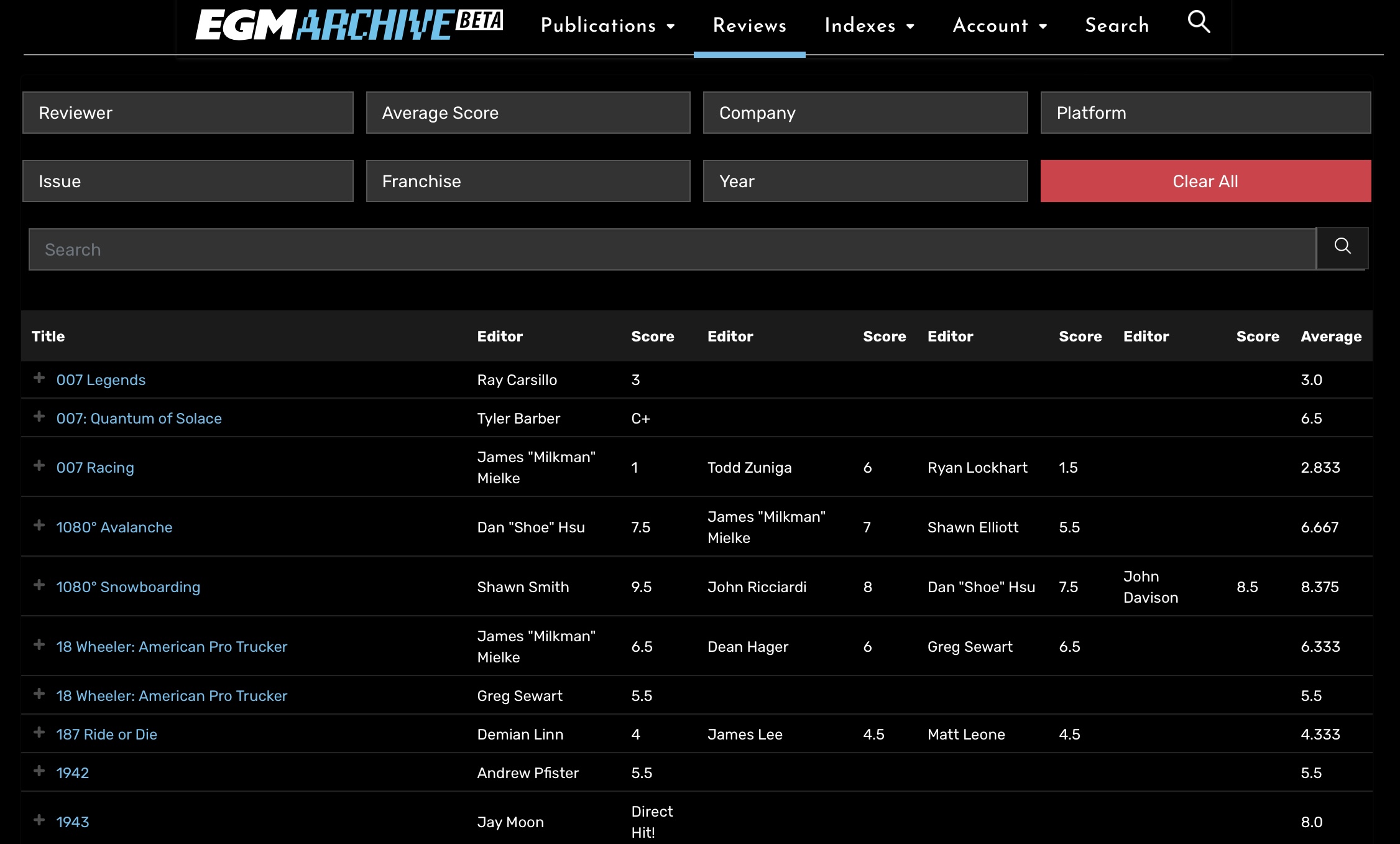Click the Shawn Smith editor cell
1400x844 pixels.
(x=523, y=587)
